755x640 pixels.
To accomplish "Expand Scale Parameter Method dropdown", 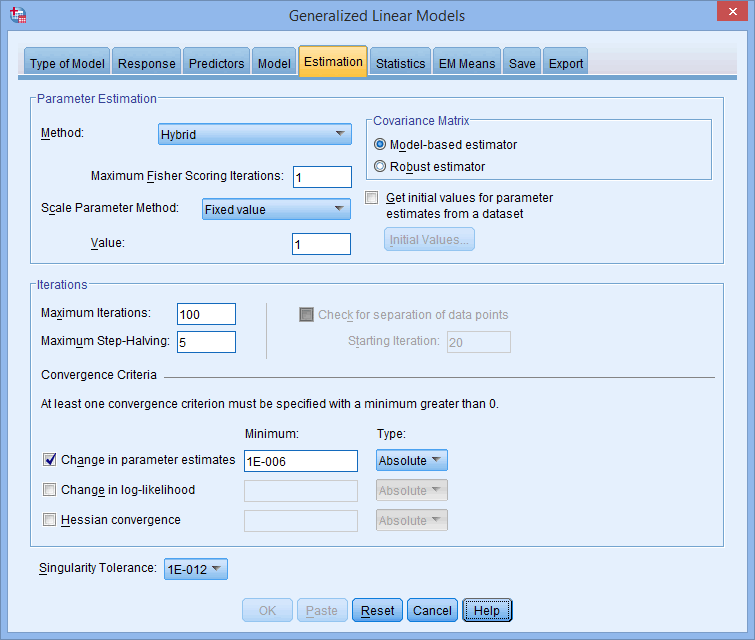I will point(276,209).
